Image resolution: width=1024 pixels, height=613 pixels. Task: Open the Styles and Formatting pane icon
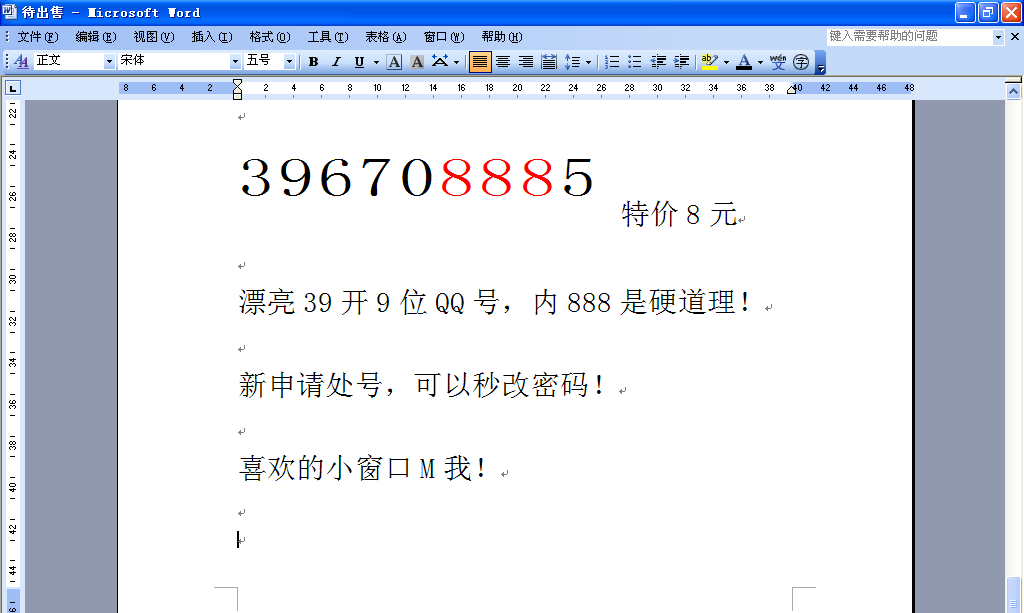click(21, 61)
